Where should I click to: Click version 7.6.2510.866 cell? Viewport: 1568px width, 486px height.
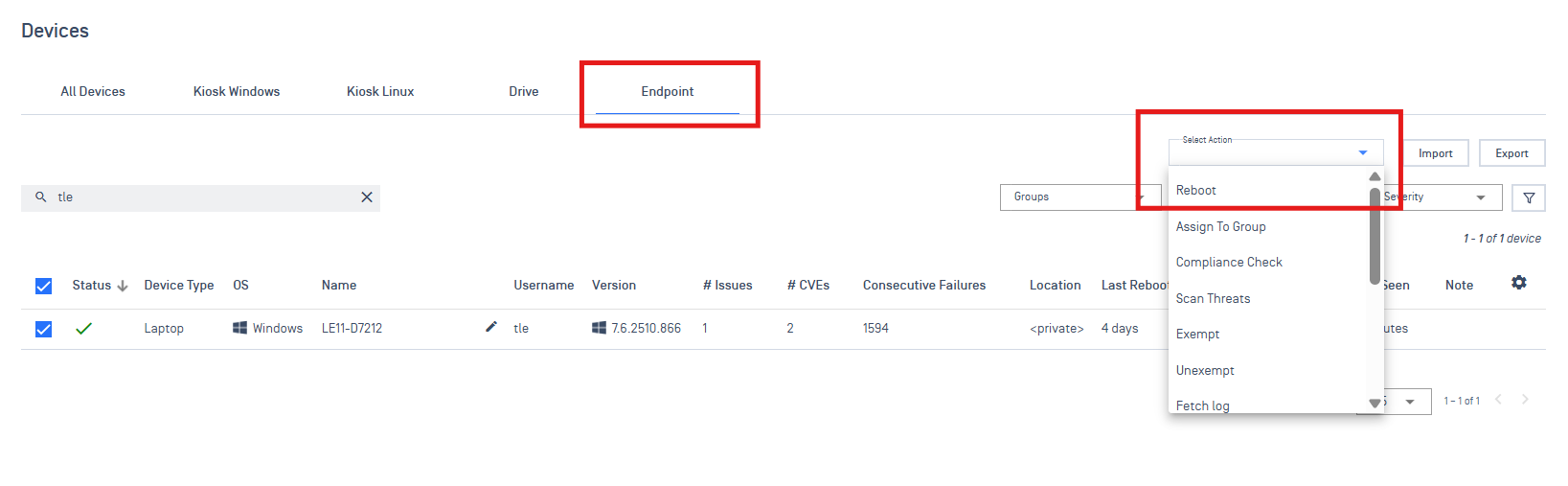tap(647, 329)
